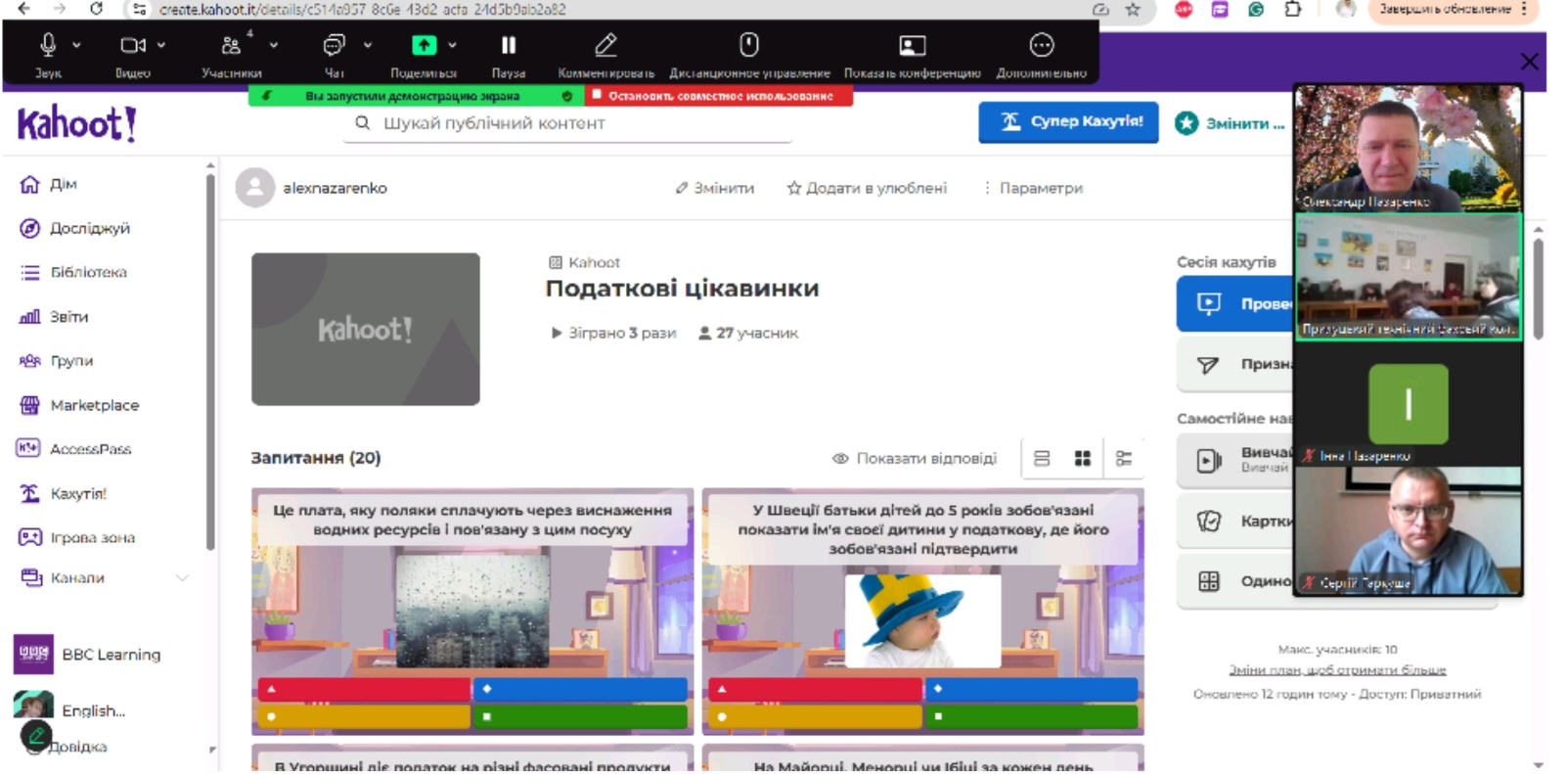Click Сергій Гаркуша video tile
Viewport: 1568px width, 774px height.
point(1409,530)
